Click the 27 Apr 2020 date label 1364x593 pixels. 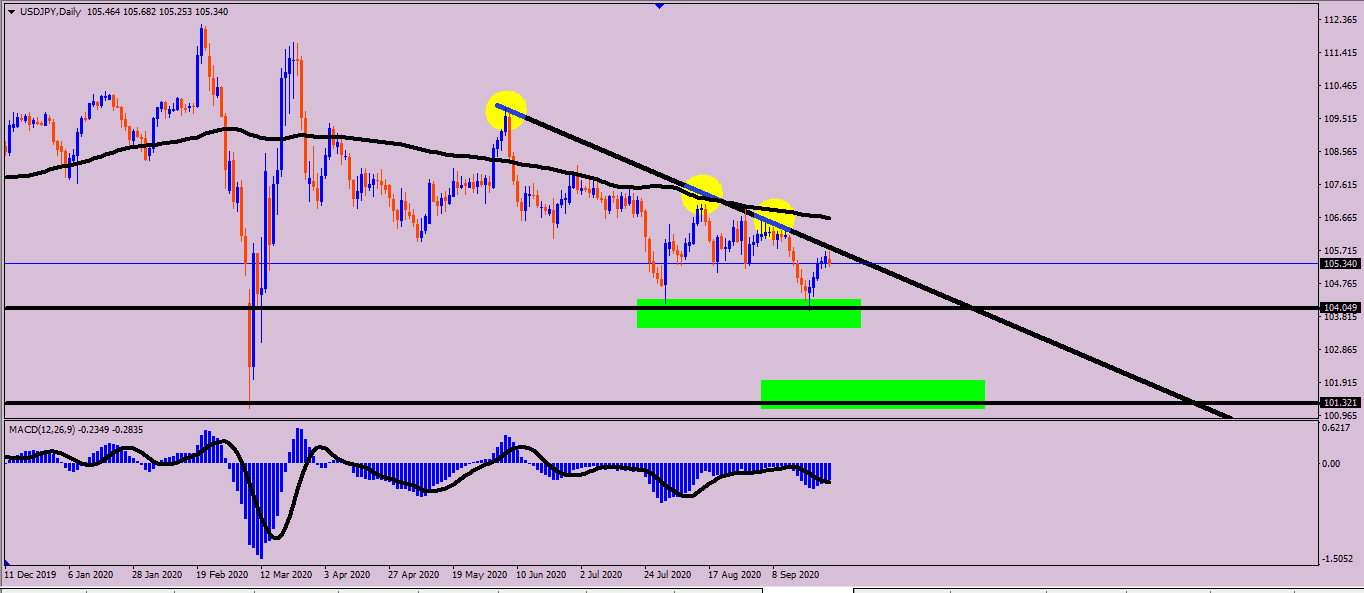413,576
